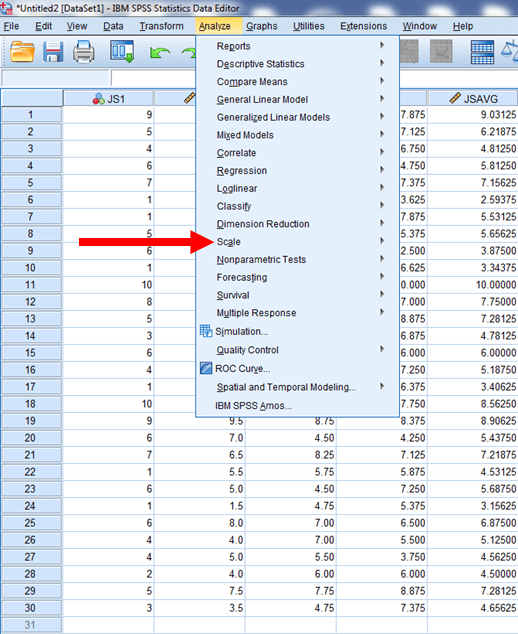Click the JS1 cell in row 18

click(x=108, y=404)
